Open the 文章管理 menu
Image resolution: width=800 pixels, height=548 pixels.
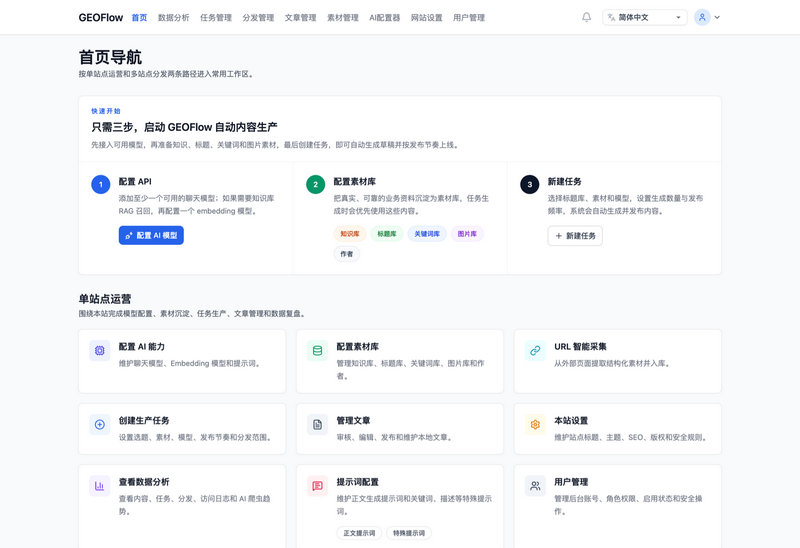[301, 17]
